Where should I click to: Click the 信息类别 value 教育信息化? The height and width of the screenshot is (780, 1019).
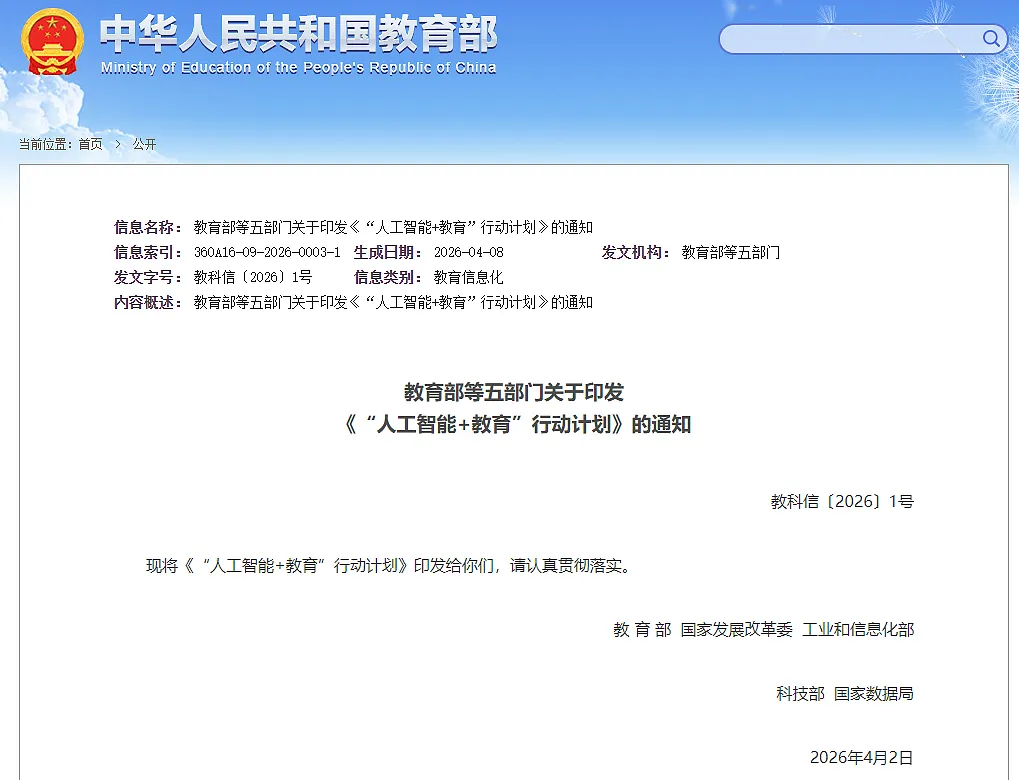click(469, 277)
